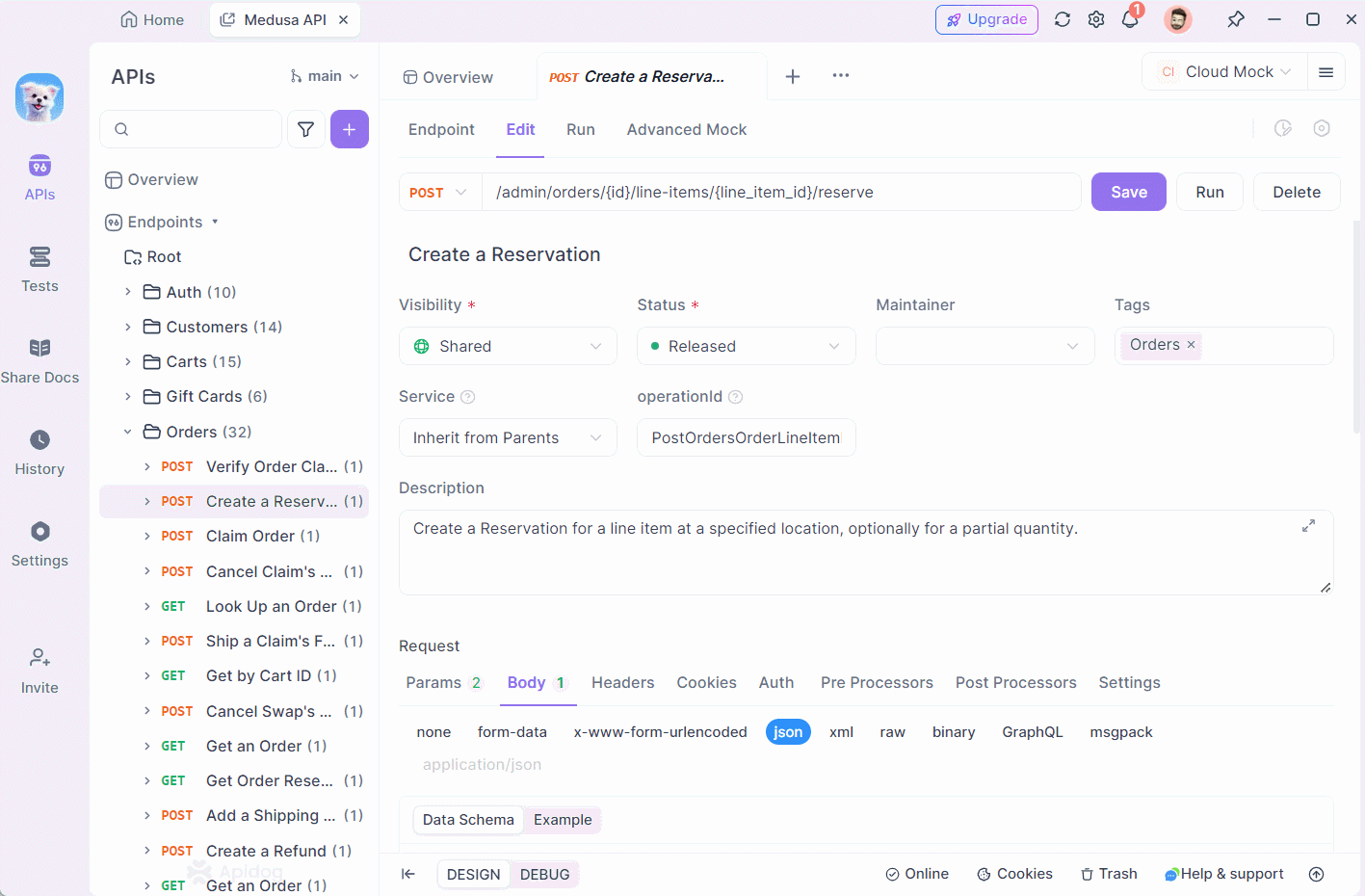Open the gear settings icon in title bar
The image size is (1365, 896).
click(1096, 19)
